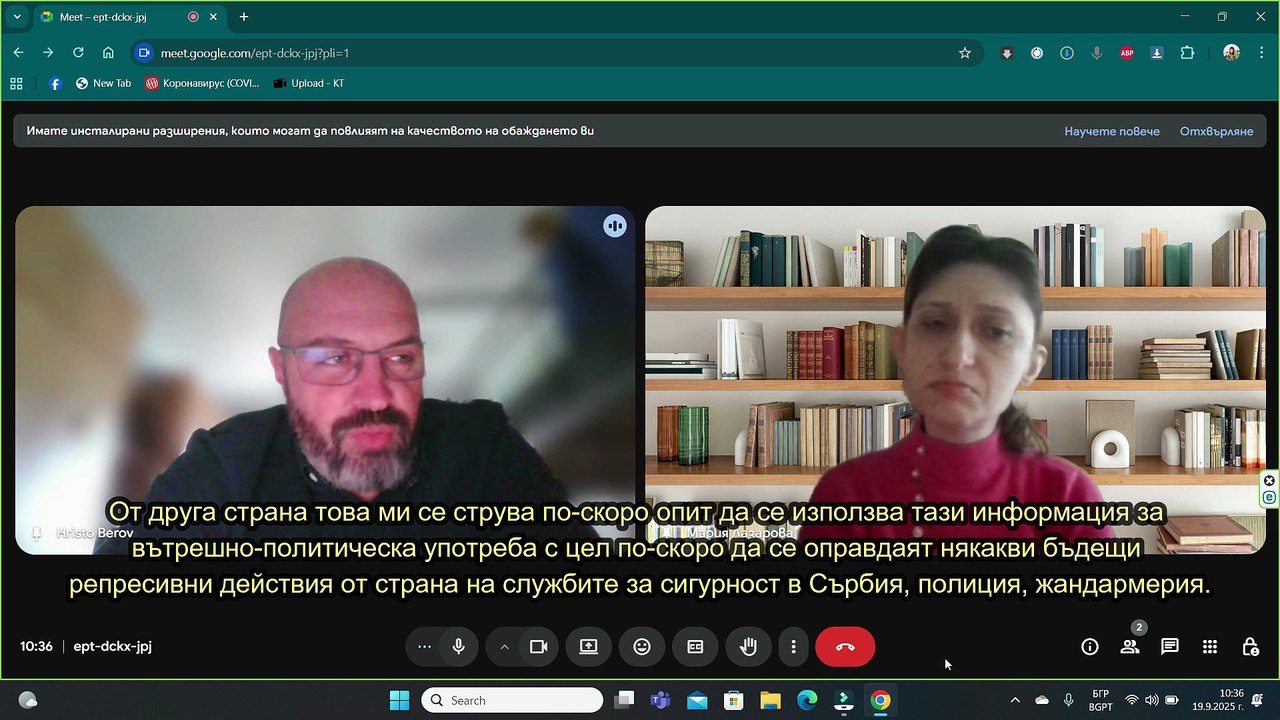Click the camera site-permission icon in address bar

pyautogui.click(x=144, y=53)
